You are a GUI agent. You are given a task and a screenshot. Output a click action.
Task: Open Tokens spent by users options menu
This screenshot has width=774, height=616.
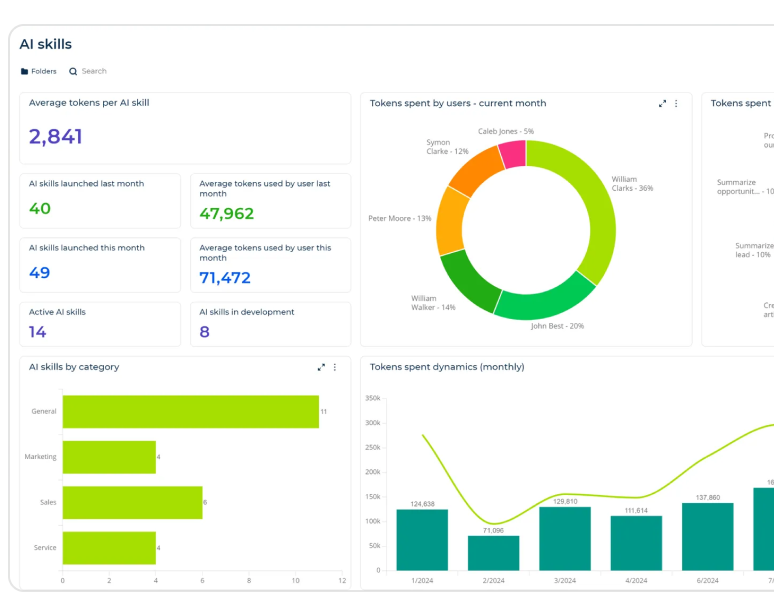coord(676,103)
